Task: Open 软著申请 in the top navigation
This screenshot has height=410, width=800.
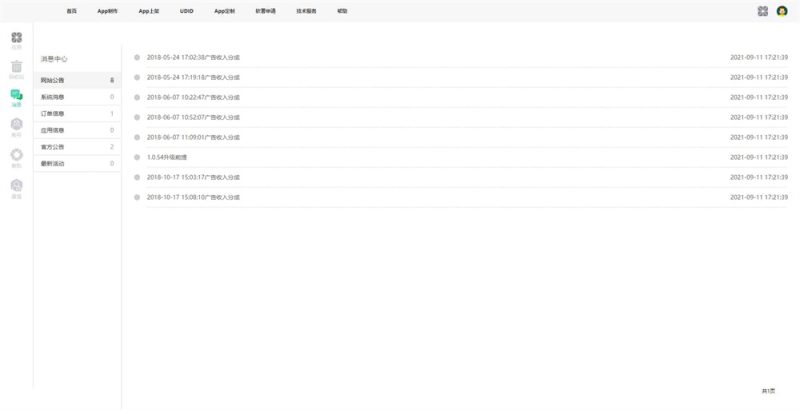Action: [265, 11]
